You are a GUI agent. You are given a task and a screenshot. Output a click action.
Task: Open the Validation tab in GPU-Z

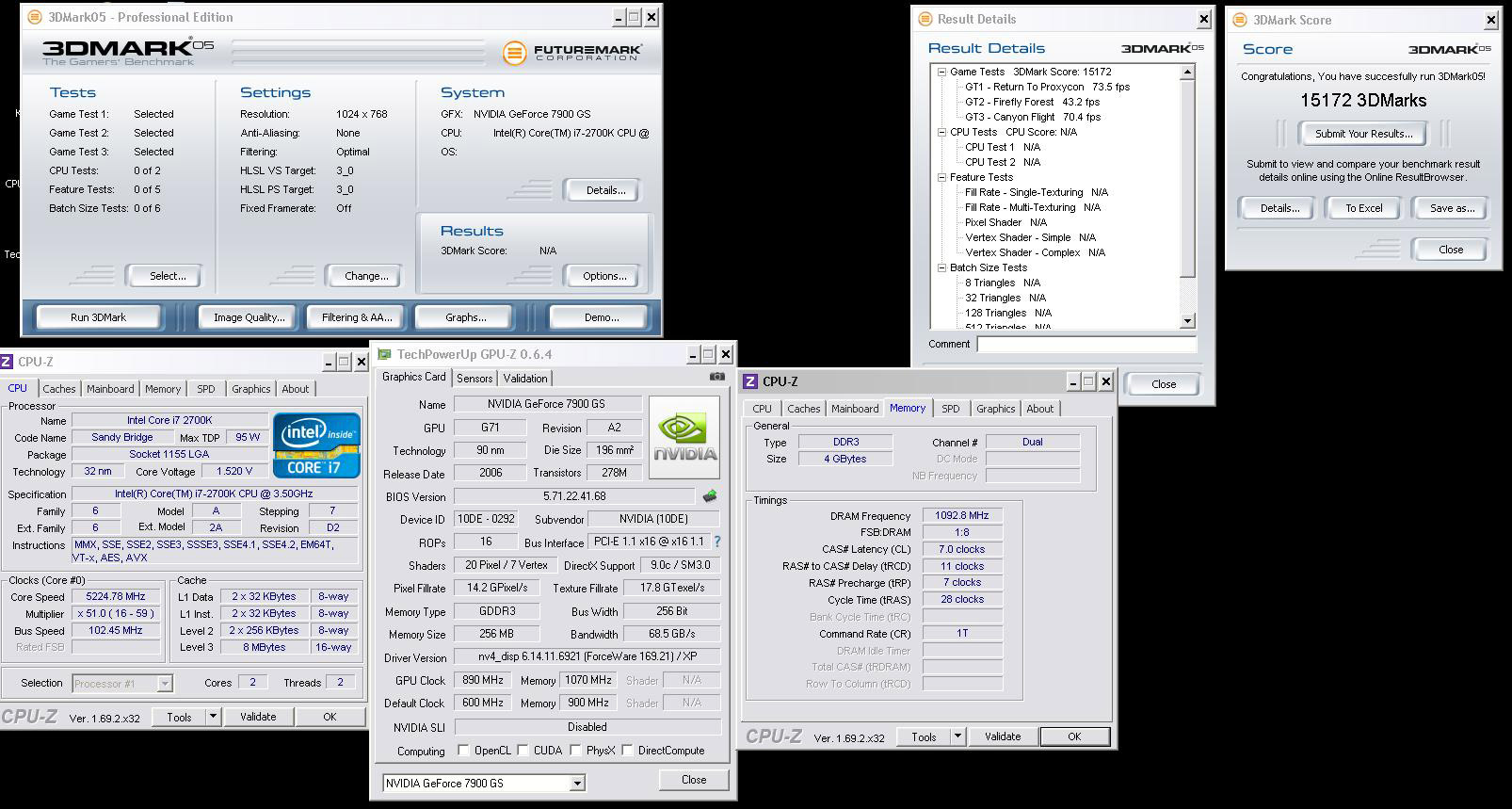pyautogui.click(x=525, y=379)
